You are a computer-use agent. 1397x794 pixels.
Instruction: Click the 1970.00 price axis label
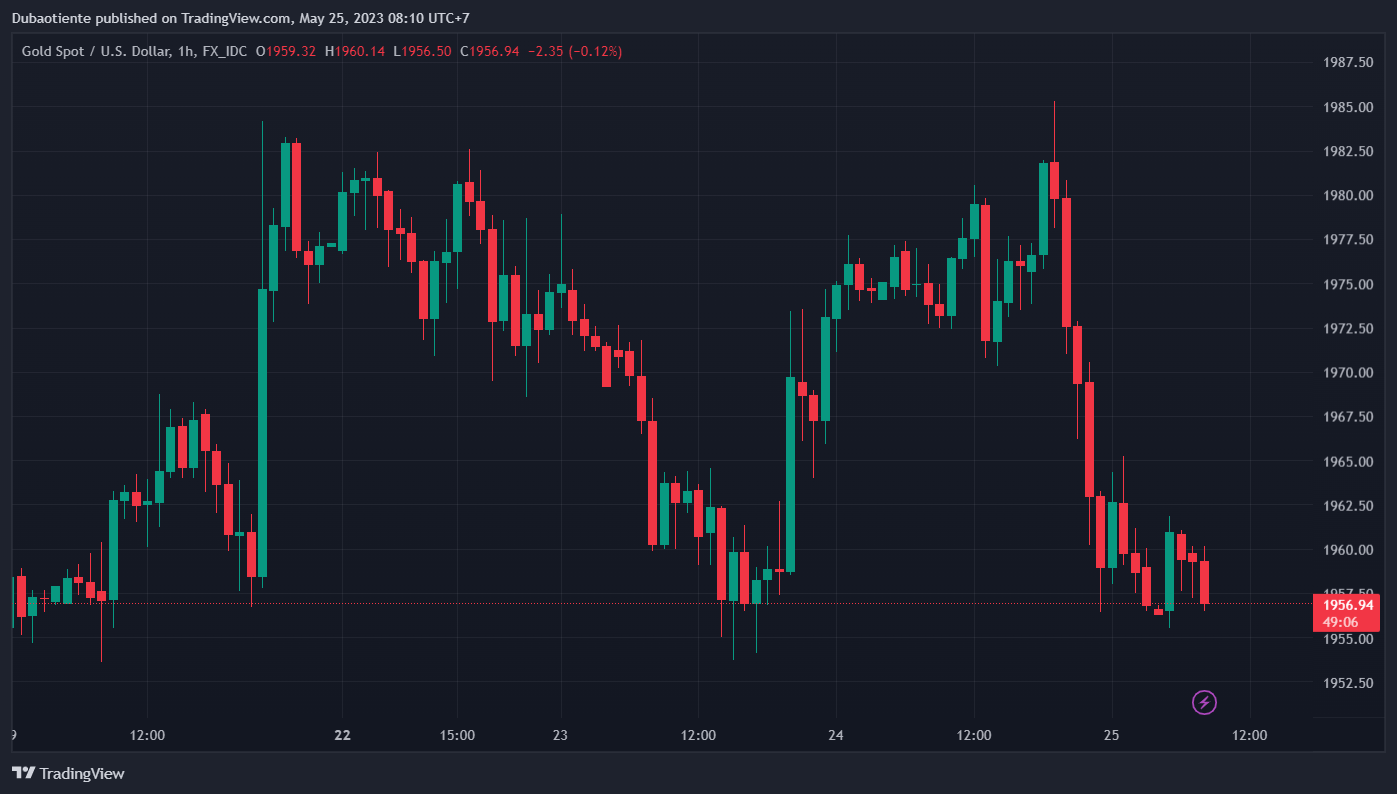click(x=1347, y=373)
